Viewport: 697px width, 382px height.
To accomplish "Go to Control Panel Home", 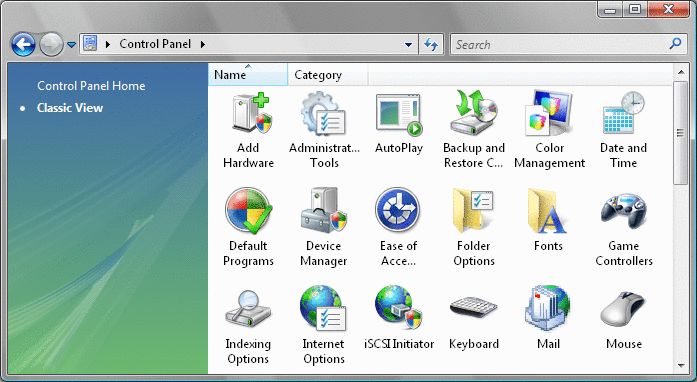I will [91, 86].
